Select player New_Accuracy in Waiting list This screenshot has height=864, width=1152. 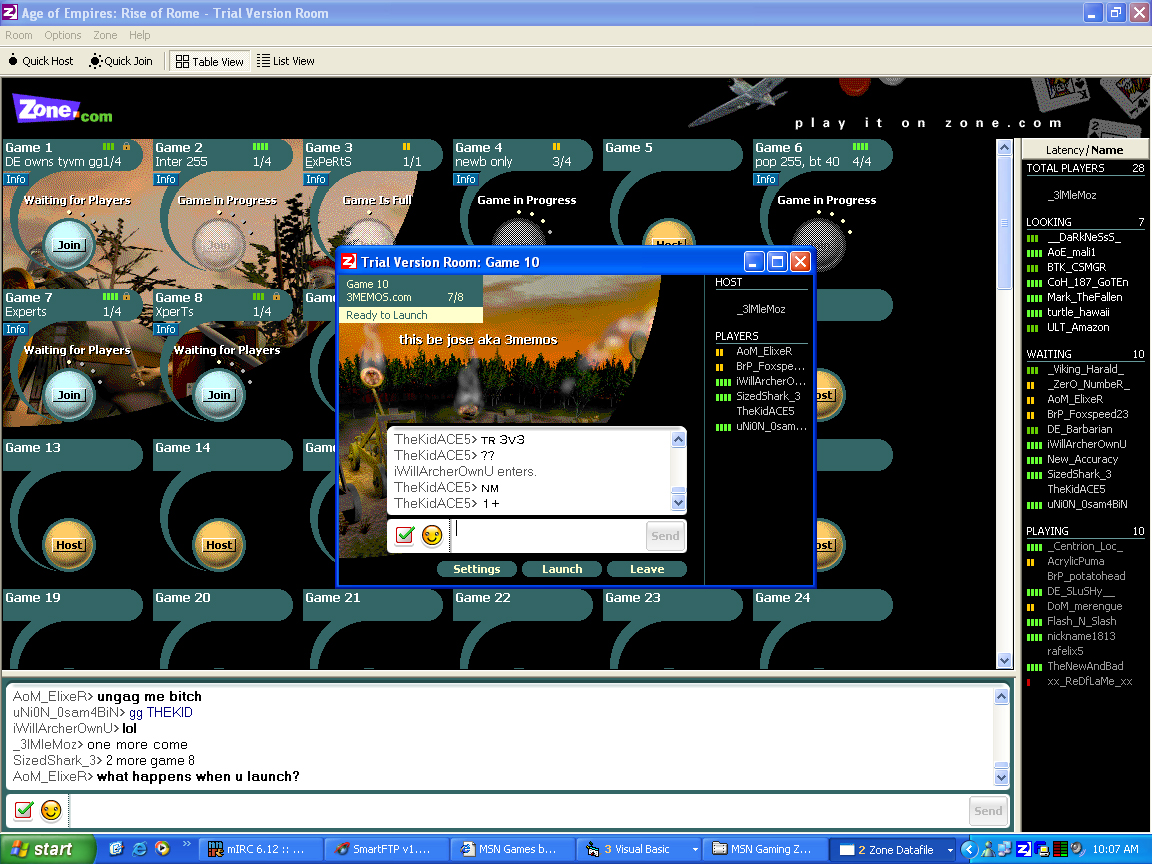tap(1082, 459)
